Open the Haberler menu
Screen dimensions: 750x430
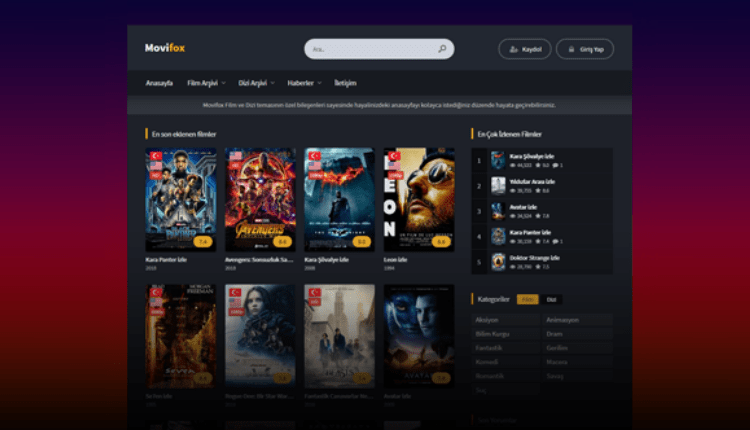click(x=300, y=83)
